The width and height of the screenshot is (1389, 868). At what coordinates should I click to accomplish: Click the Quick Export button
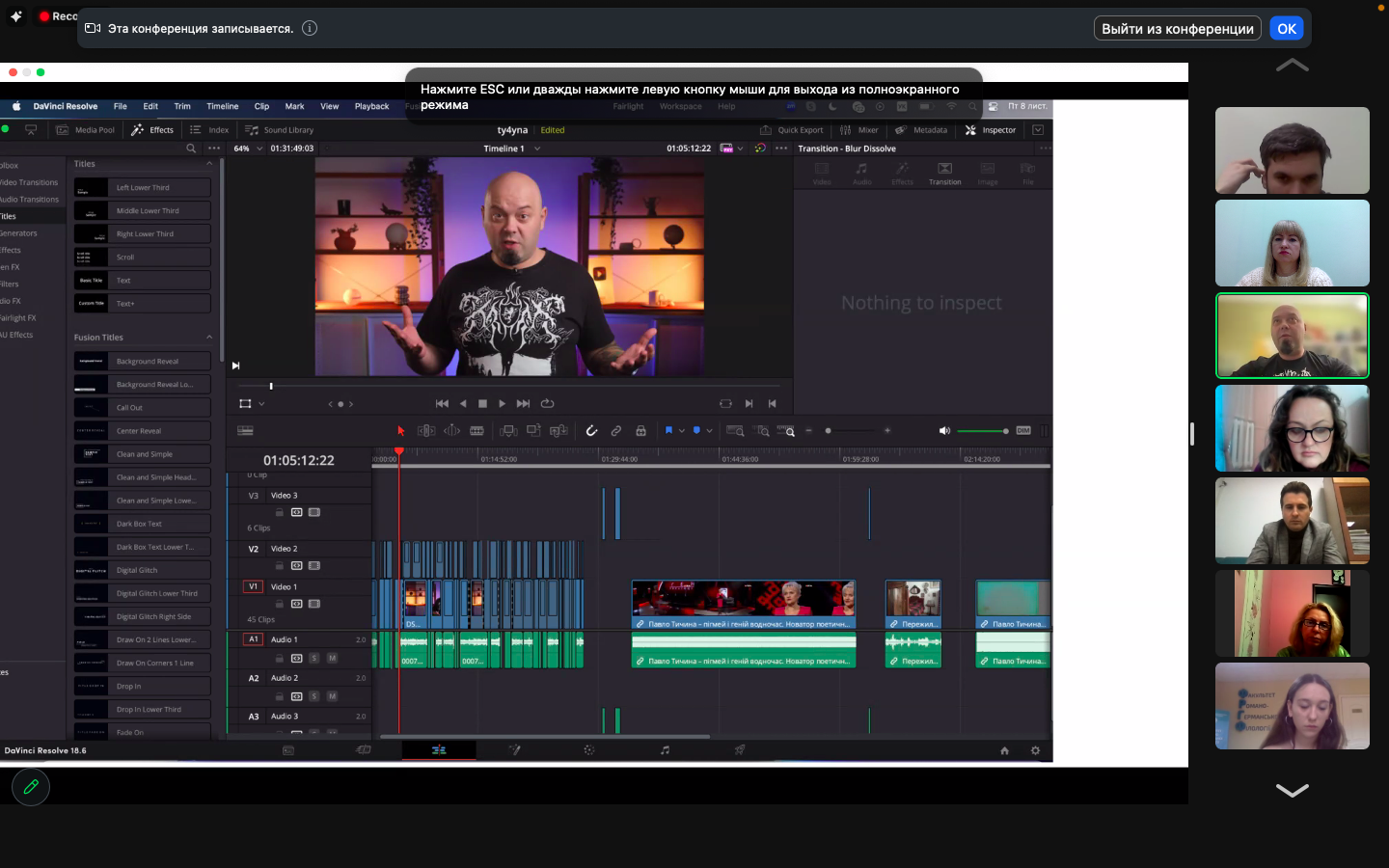pyautogui.click(x=792, y=130)
